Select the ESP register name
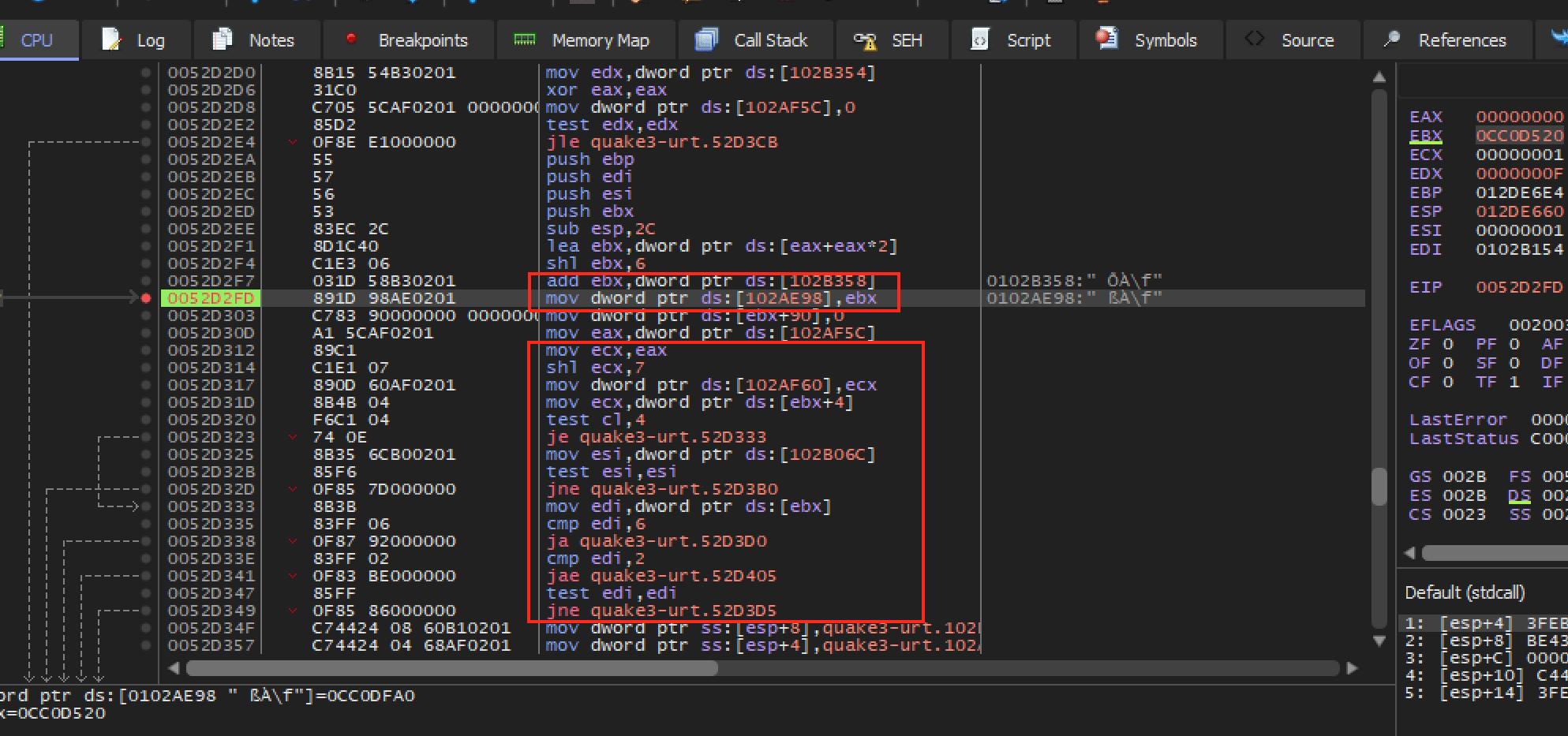Image resolution: width=1568 pixels, height=736 pixels. point(1426,211)
